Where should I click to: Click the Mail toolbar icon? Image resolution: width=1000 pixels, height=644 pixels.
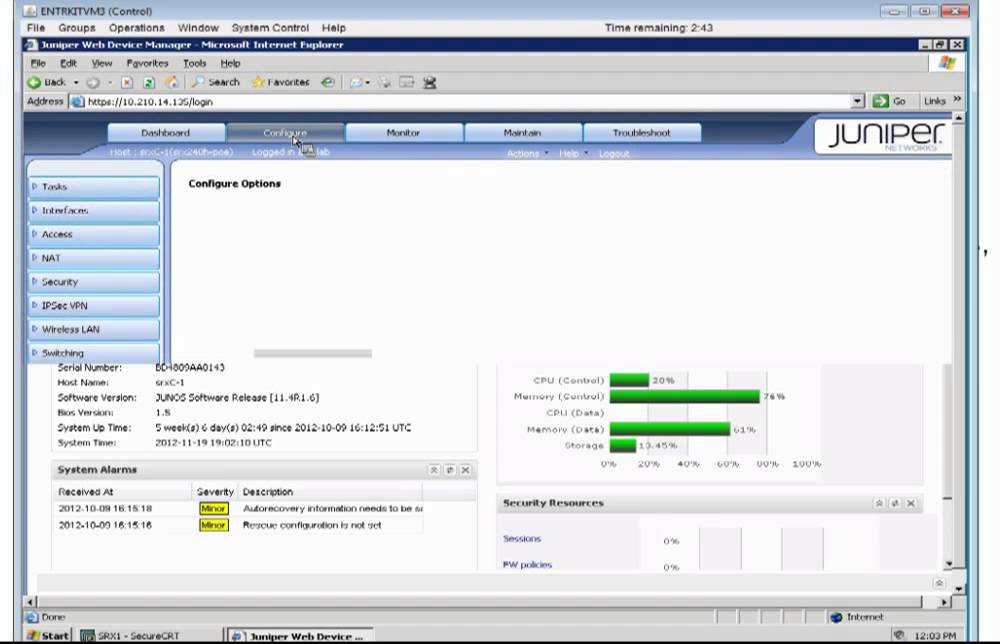pos(356,82)
